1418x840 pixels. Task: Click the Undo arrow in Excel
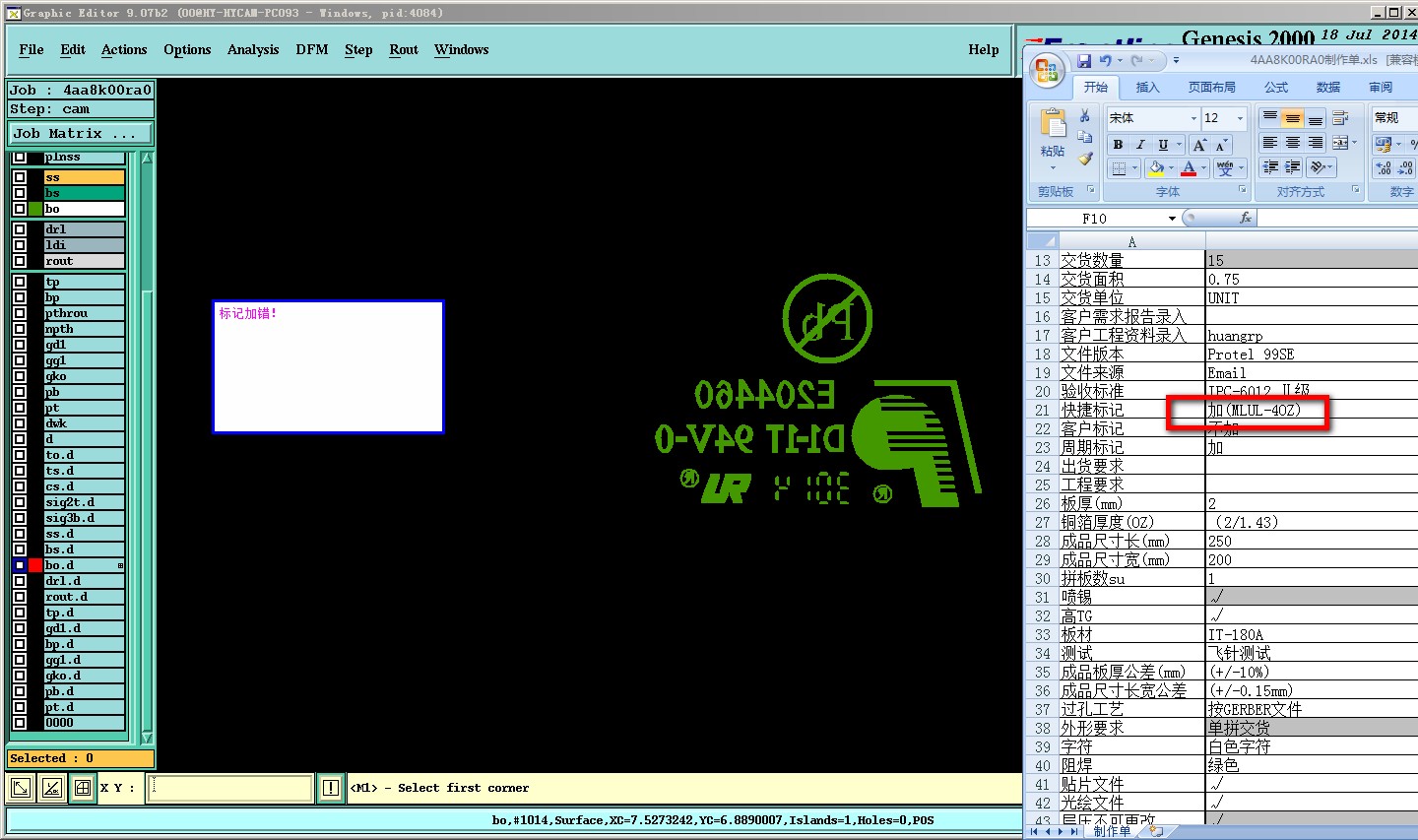point(1106,61)
